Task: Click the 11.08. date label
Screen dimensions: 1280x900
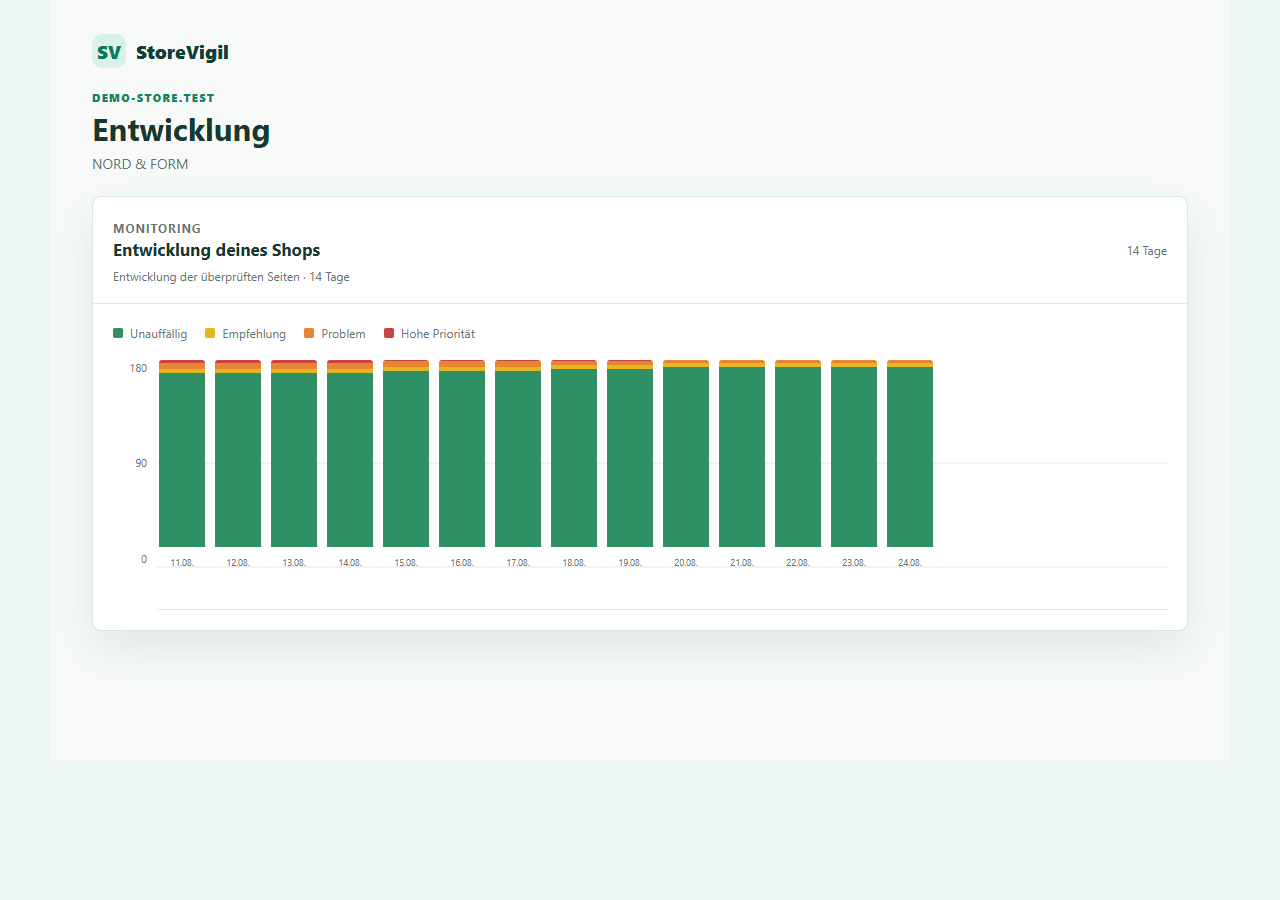Action: coord(182,563)
